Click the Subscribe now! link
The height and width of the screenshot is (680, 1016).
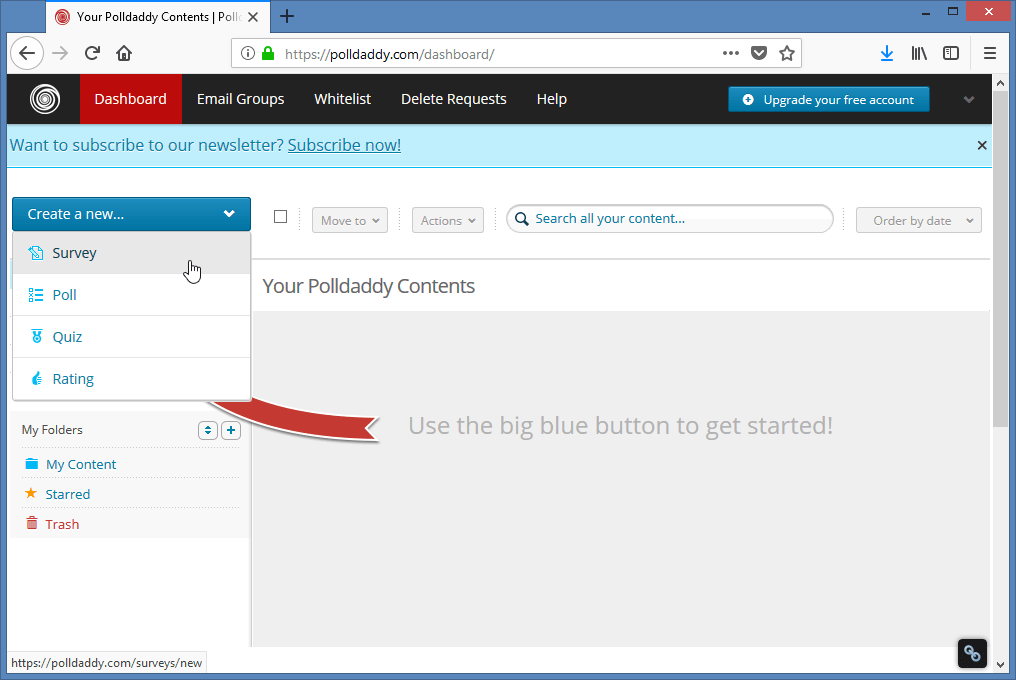pyautogui.click(x=344, y=145)
